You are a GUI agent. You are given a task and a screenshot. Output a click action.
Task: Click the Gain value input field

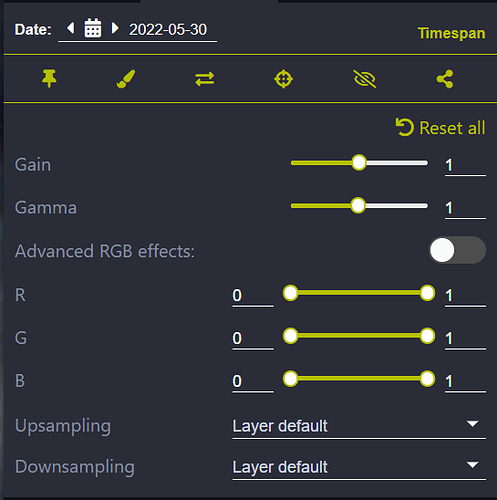(465, 166)
